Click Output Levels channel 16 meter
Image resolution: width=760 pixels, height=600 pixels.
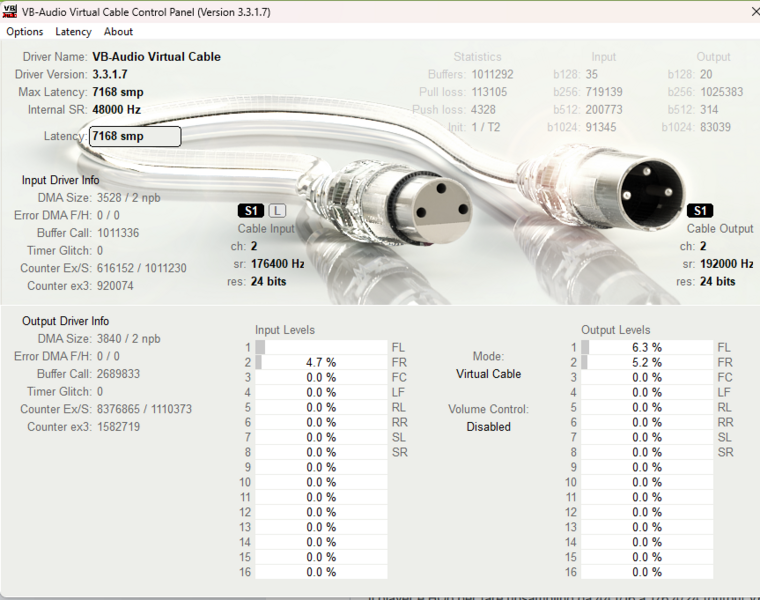pyautogui.click(x=647, y=572)
